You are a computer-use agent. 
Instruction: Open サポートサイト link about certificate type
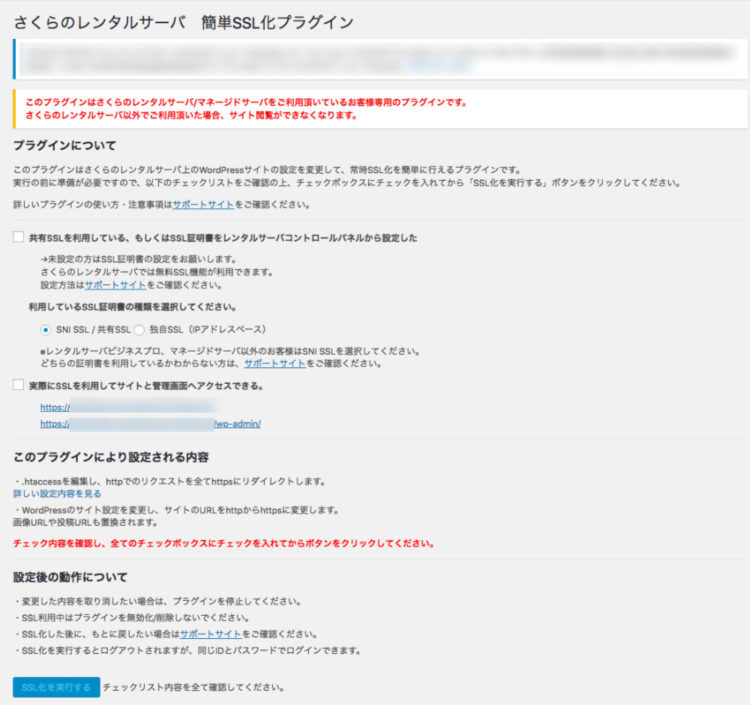pyautogui.click(x=275, y=364)
